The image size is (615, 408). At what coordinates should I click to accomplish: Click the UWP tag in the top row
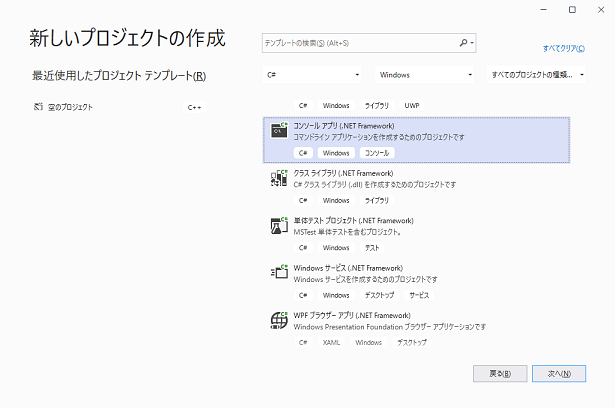412,106
